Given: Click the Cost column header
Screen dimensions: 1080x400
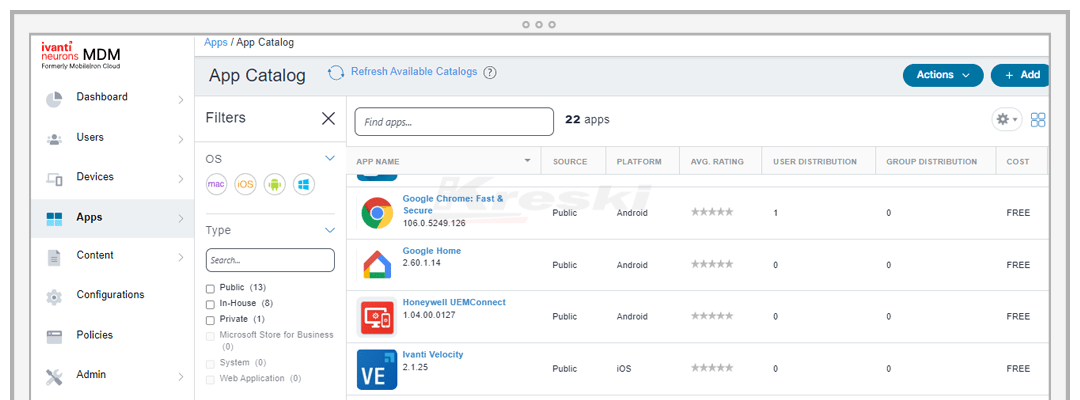Looking at the screenshot, I should click(1018, 162).
